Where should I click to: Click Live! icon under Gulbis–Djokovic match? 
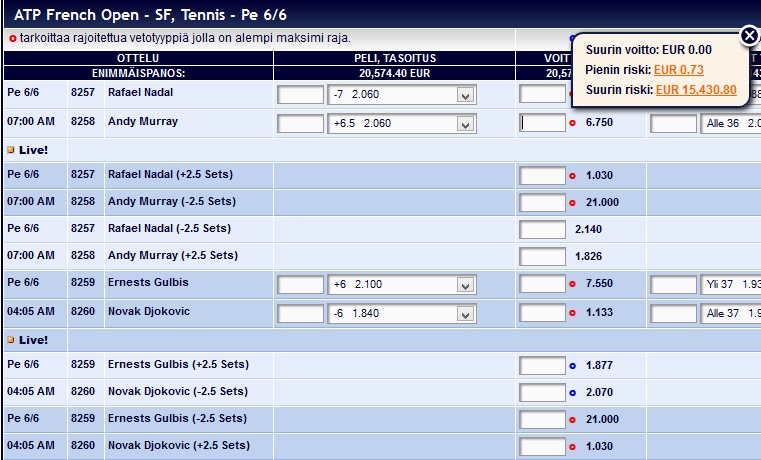point(11,340)
